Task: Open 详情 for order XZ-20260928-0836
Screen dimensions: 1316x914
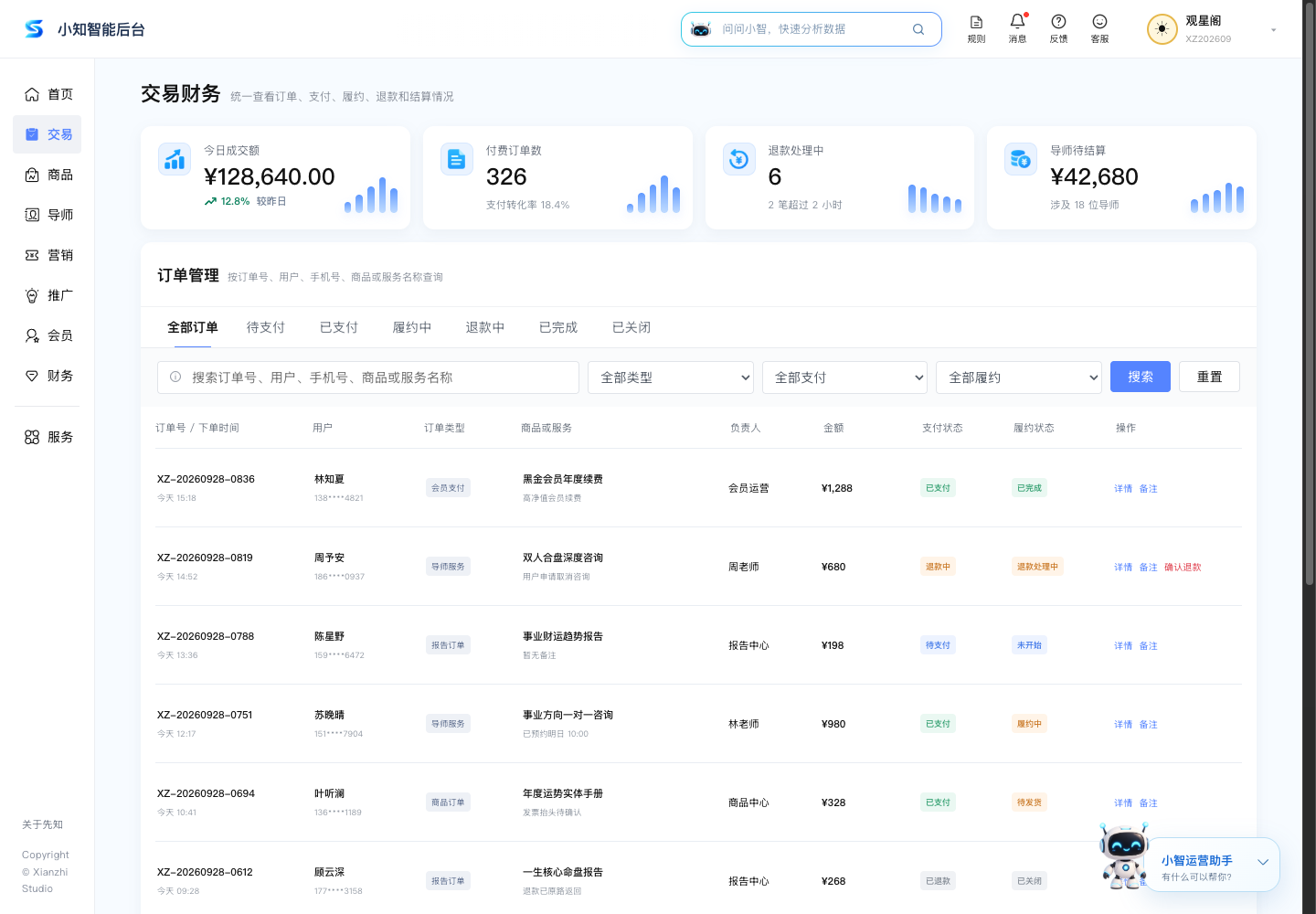Action: coord(1123,488)
